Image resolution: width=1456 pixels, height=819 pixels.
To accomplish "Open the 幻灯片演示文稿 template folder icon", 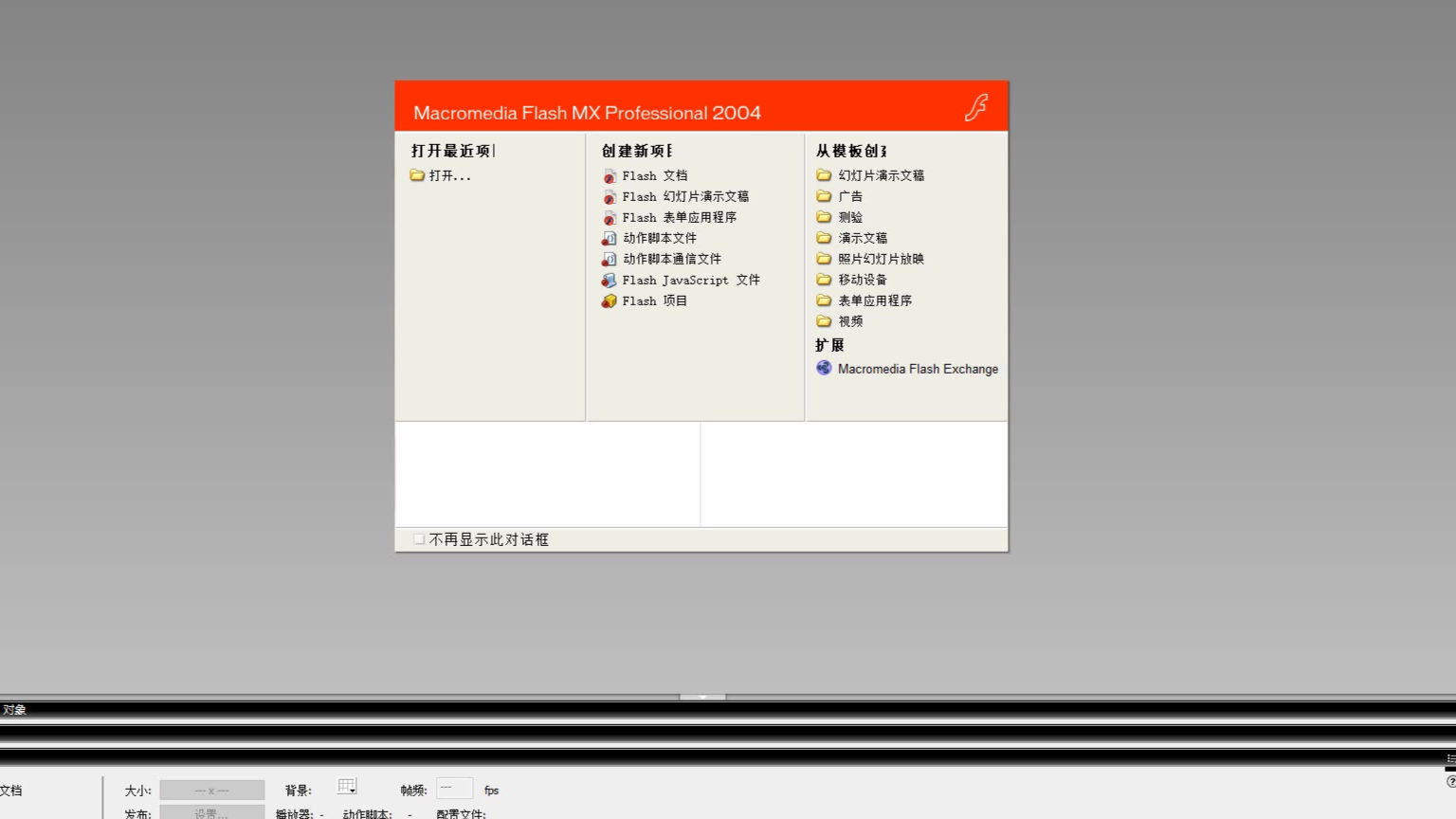I will click(824, 175).
